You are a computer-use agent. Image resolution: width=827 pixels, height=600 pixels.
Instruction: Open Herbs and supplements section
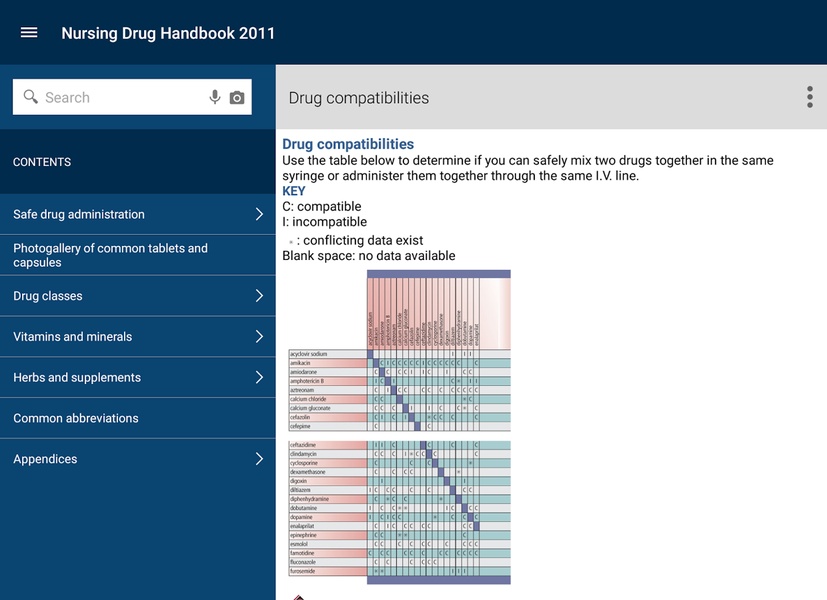(x=138, y=378)
